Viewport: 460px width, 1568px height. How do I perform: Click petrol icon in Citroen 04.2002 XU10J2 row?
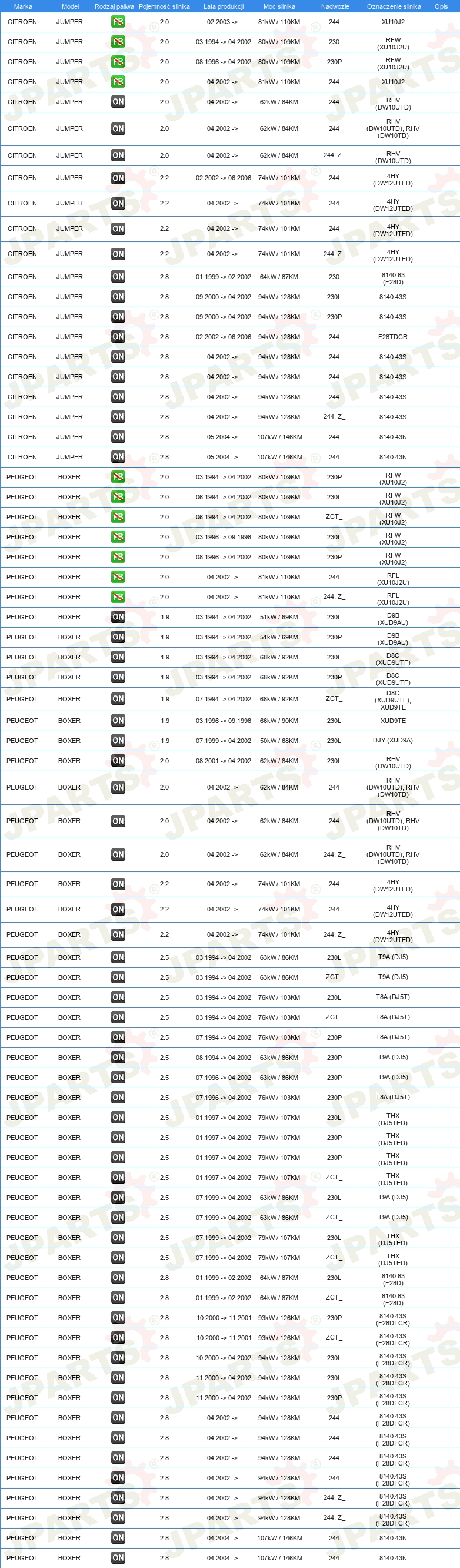tap(118, 82)
